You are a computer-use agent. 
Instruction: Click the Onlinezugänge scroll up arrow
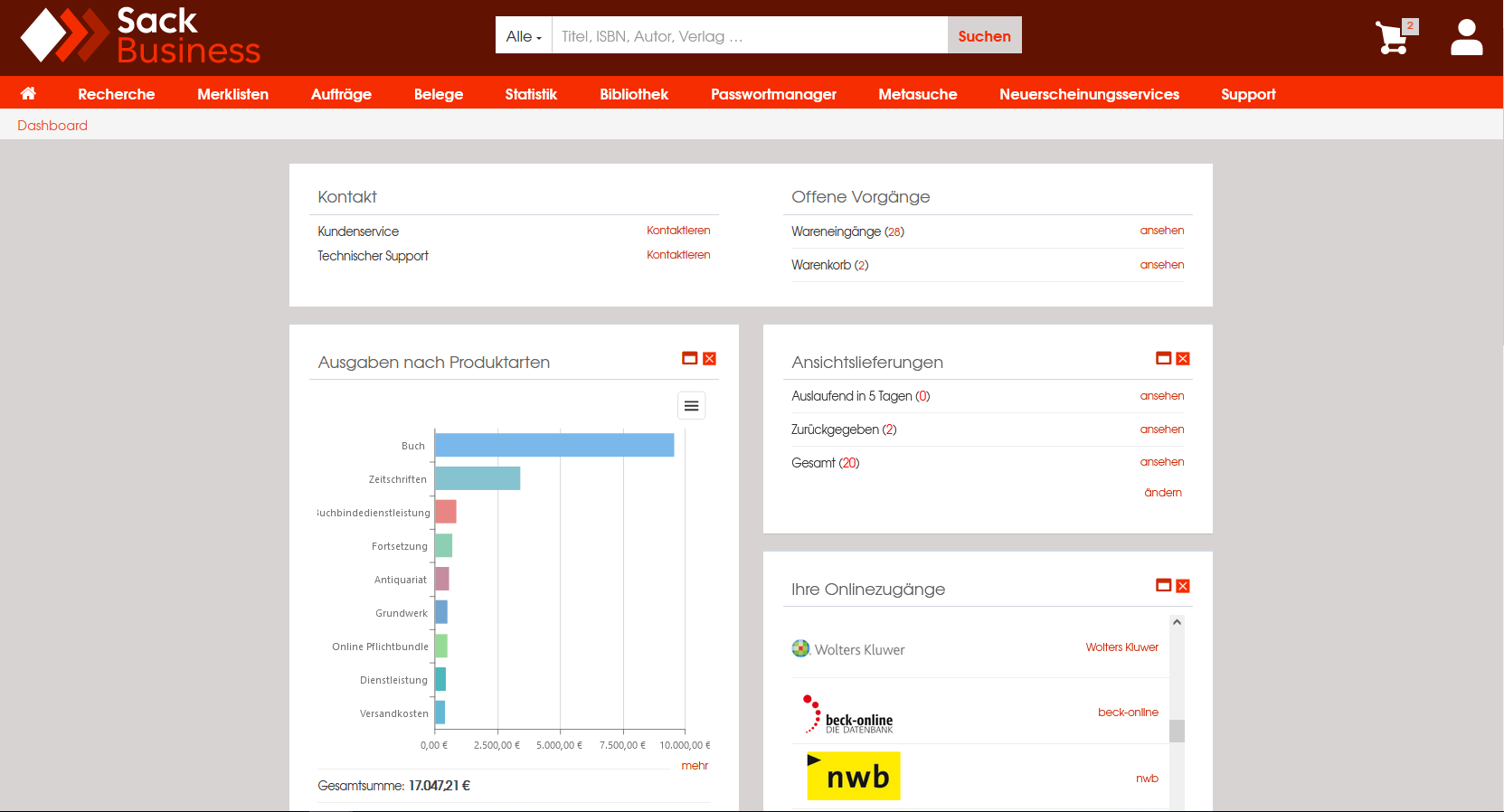click(x=1177, y=622)
